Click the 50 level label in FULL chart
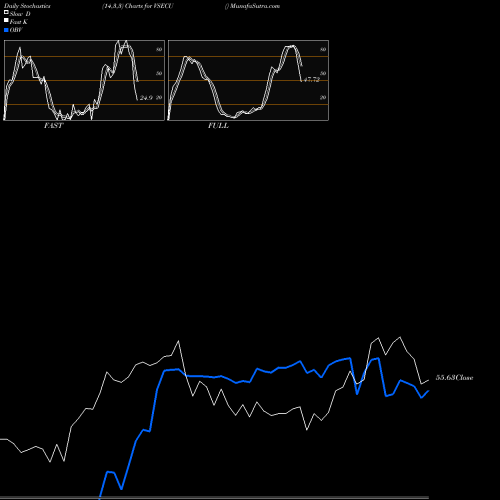 click(323, 73)
